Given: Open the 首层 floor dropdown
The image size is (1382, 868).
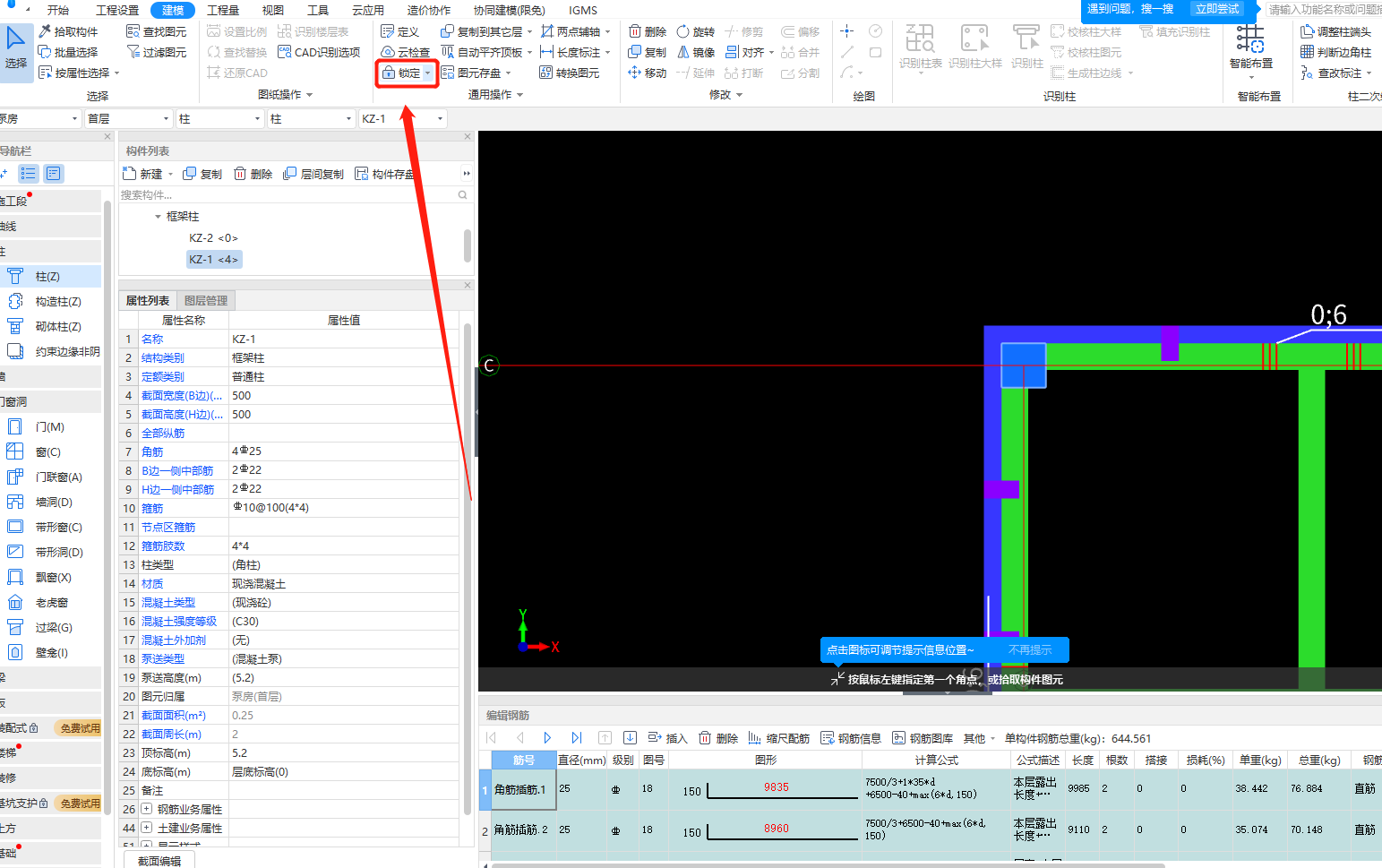Looking at the screenshot, I should click(128, 118).
